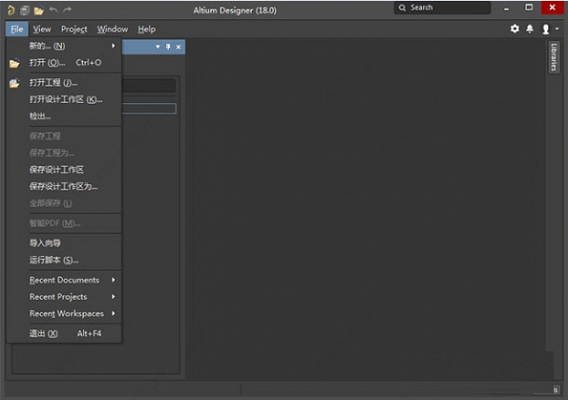Click the undo arrow in title bar
Screen dimensions: 568x400
53,10
